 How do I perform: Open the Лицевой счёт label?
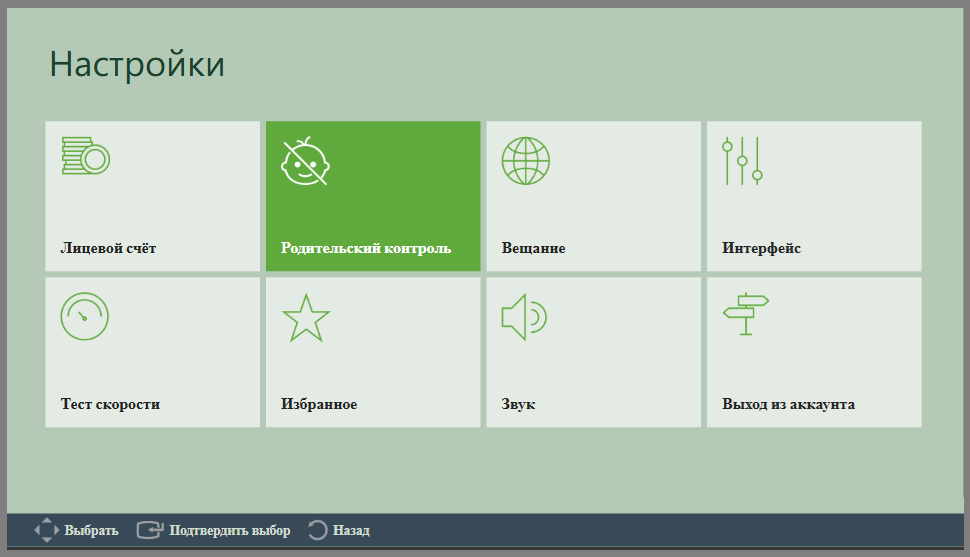click(x=108, y=248)
